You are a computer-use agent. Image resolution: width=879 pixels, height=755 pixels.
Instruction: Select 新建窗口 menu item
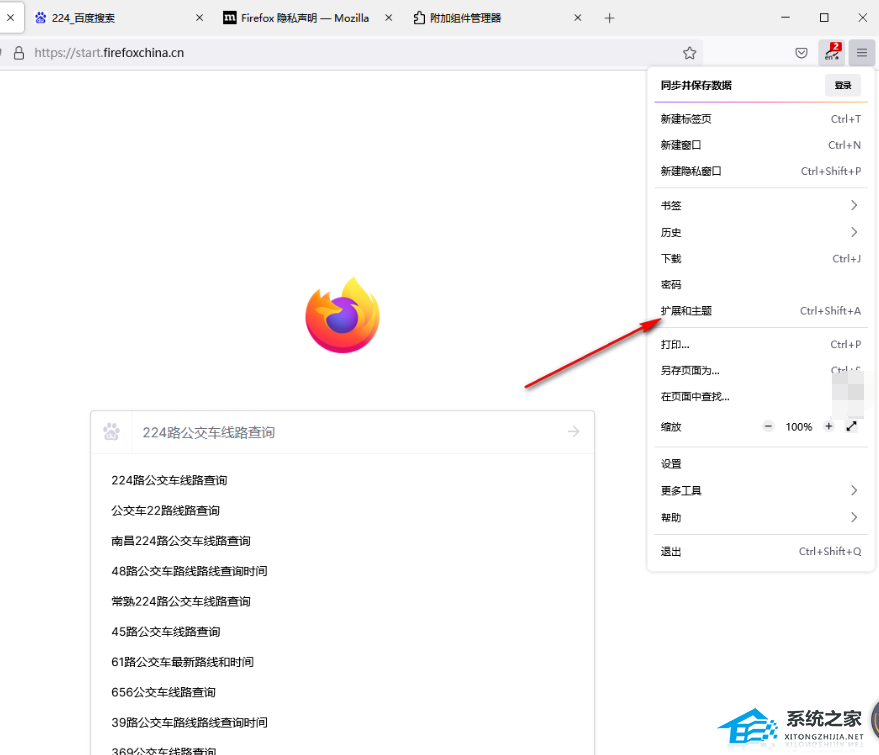click(x=761, y=145)
